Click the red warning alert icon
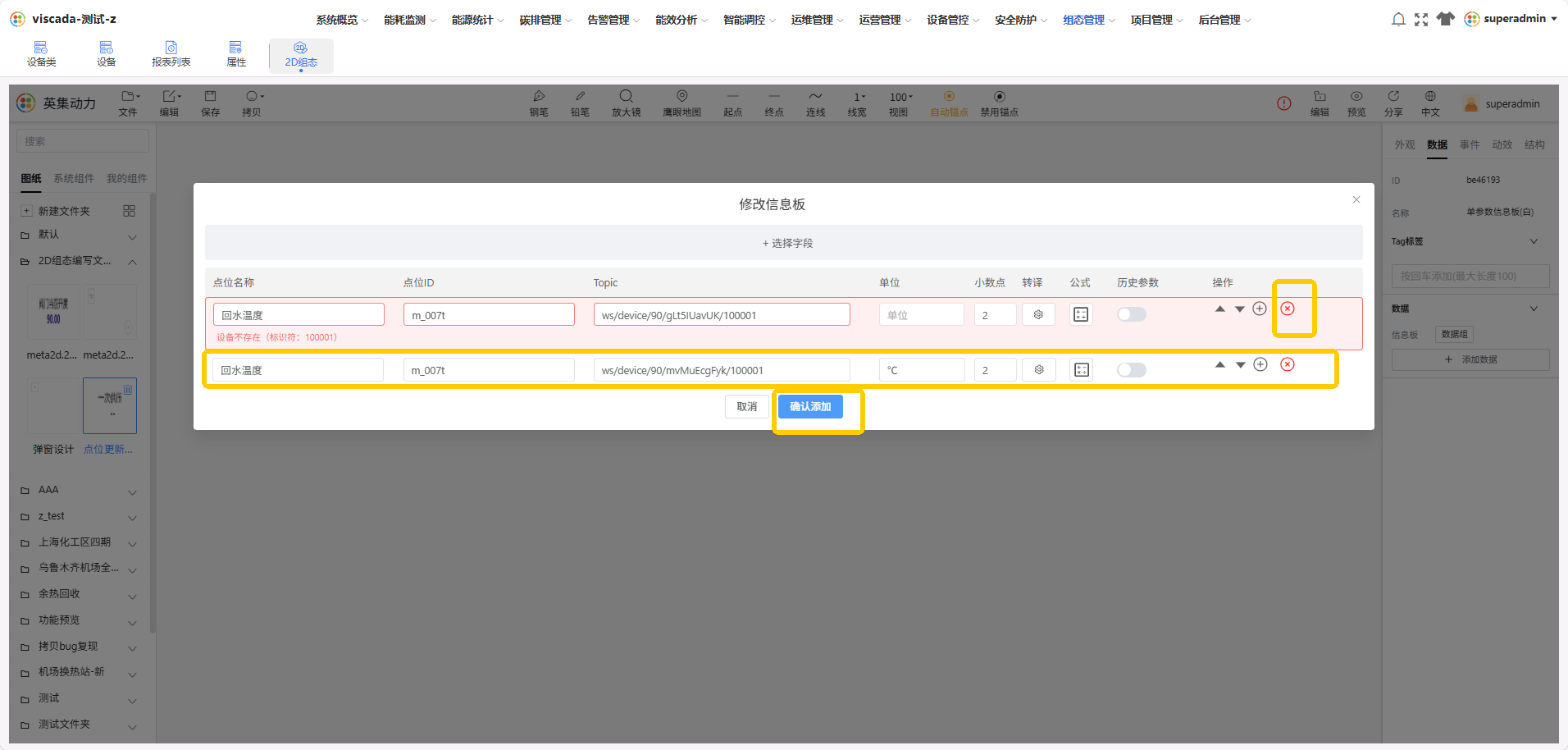 point(1284,103)
